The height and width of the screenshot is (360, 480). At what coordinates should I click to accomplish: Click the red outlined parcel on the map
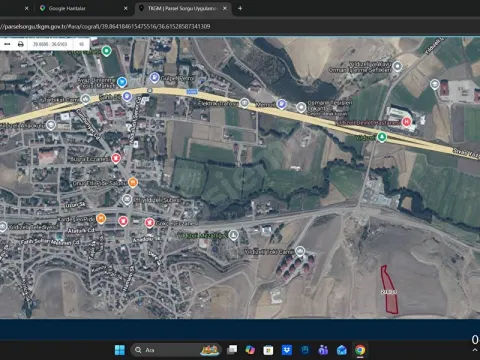point(389,290)
